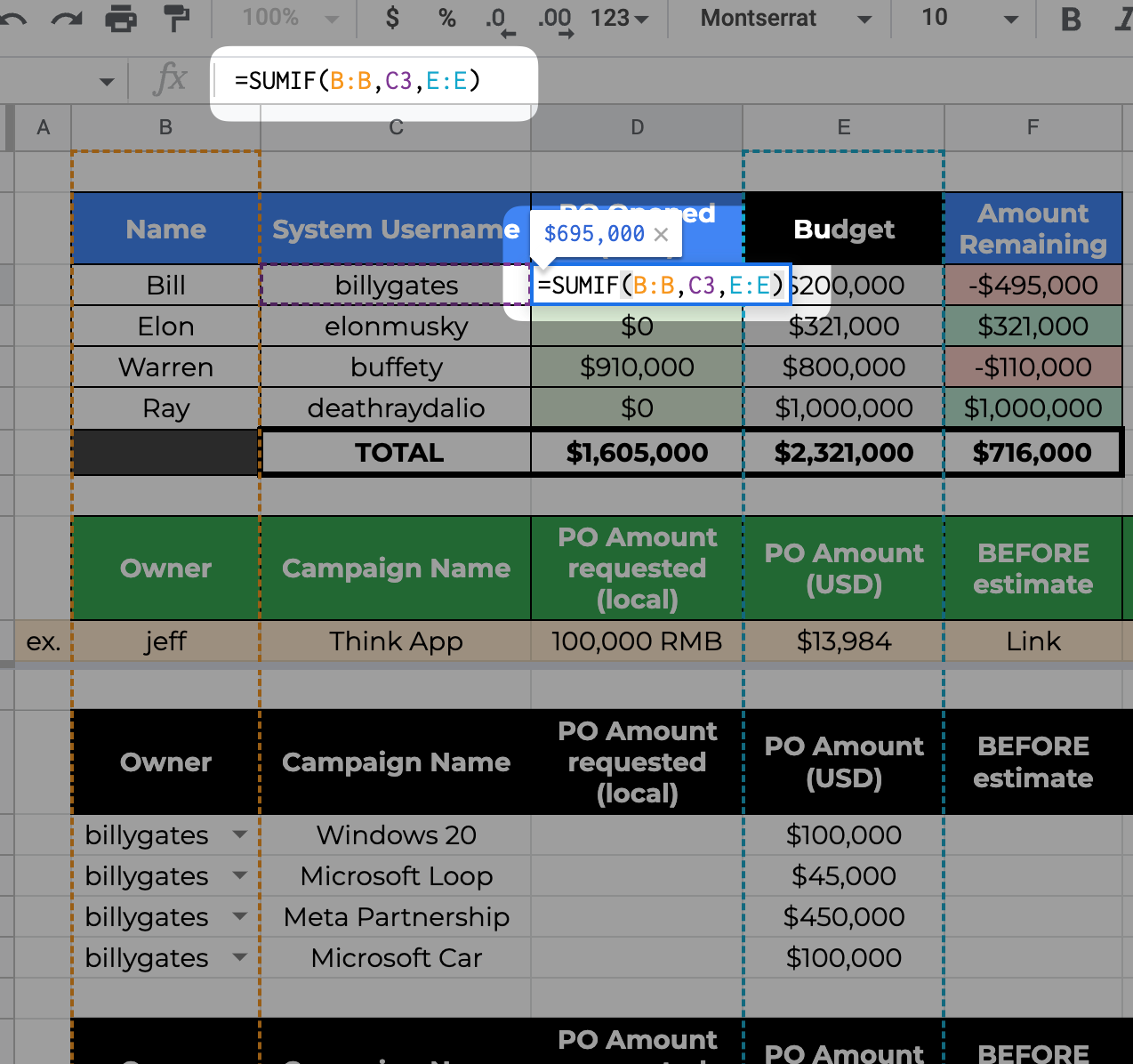Click the $1,605,000 total cell
1133x1064 pixels.
click(637, 452)
